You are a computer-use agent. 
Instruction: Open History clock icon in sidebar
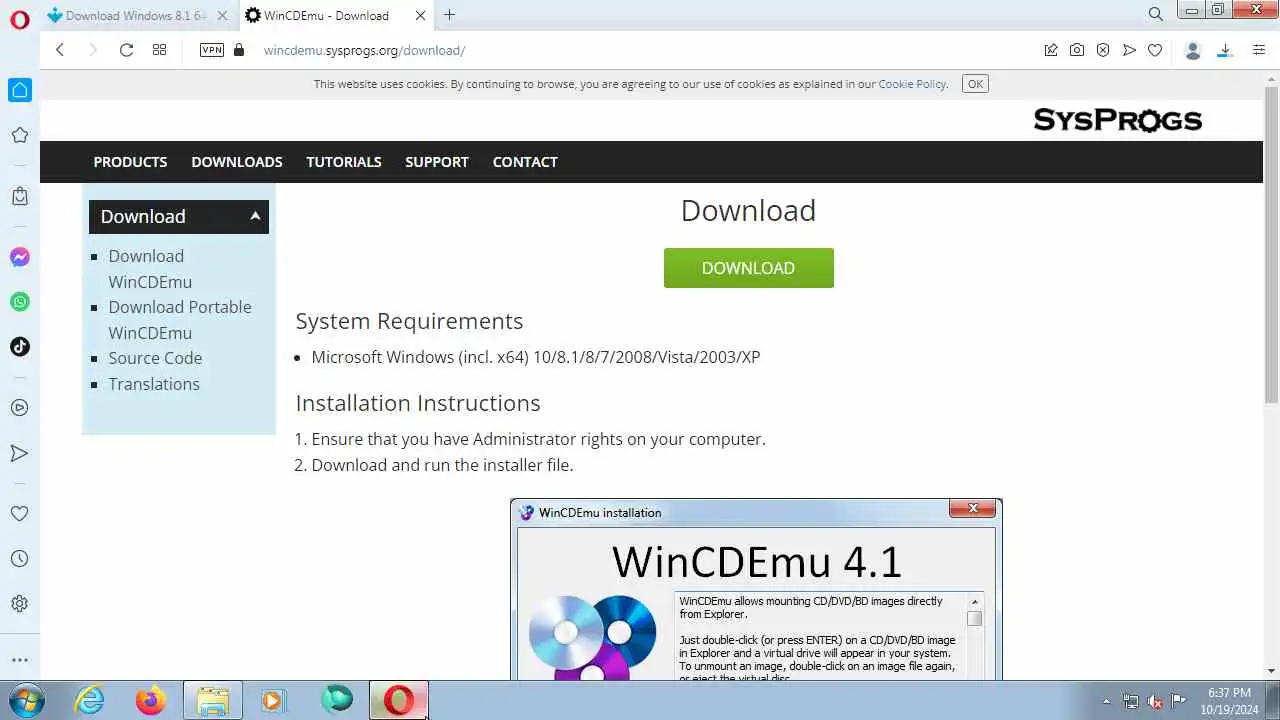20,559
